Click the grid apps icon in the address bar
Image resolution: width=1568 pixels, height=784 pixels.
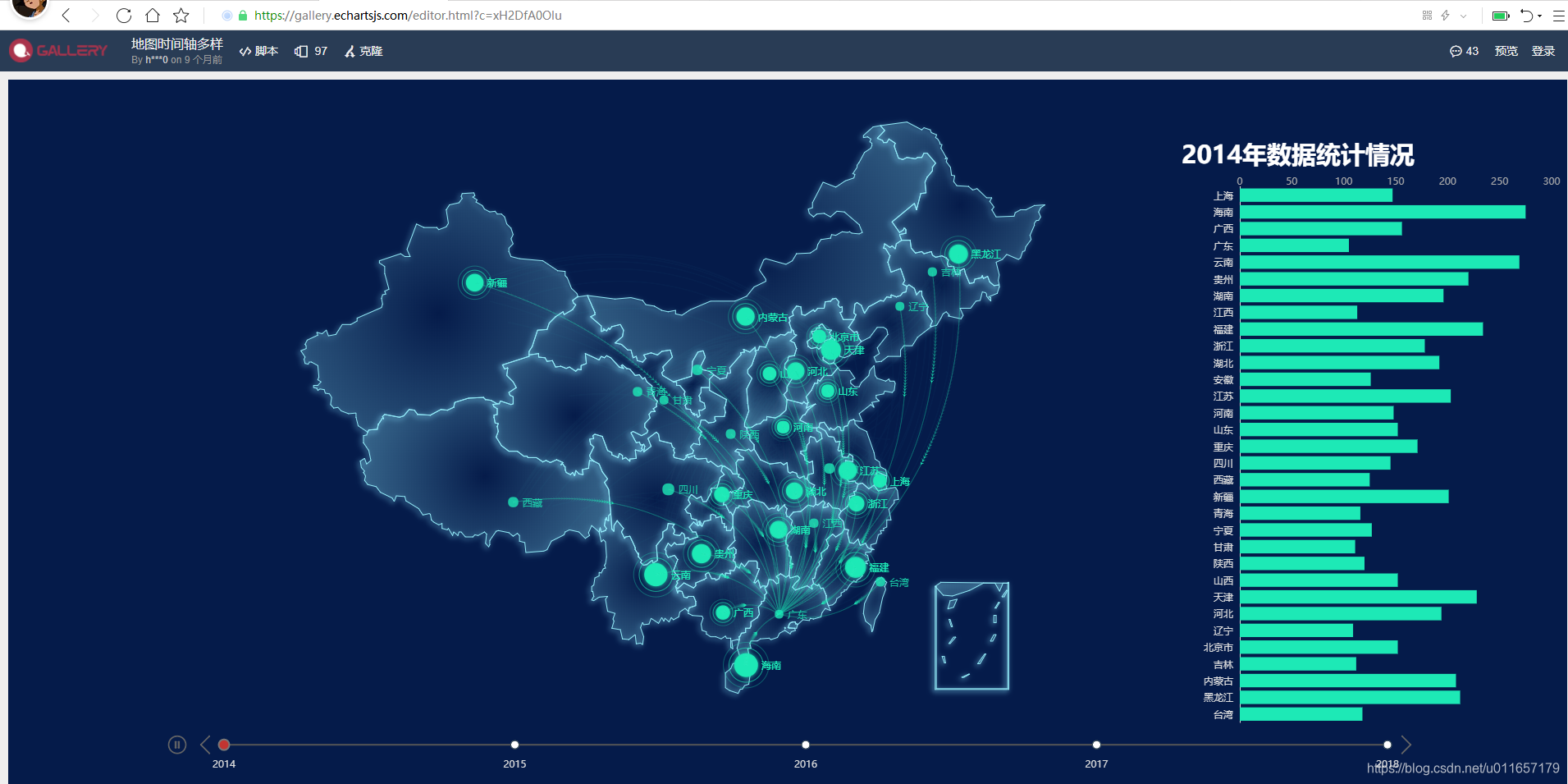[1427, 16]
